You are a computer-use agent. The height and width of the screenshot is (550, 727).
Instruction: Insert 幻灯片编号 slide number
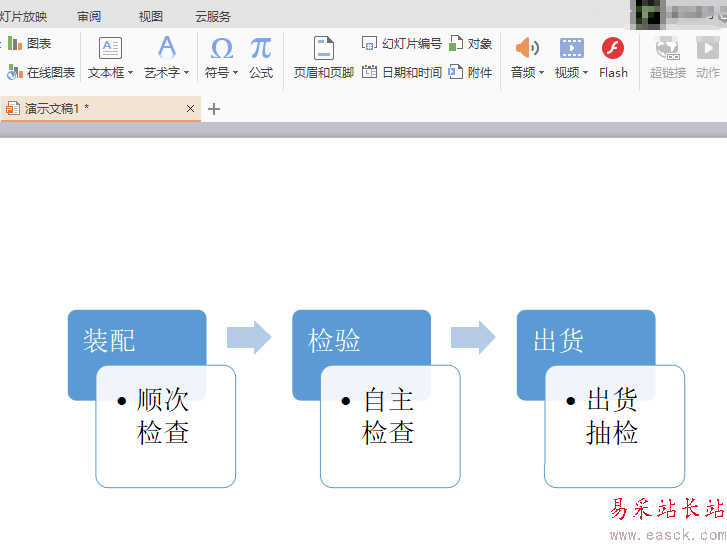(402, 44)
